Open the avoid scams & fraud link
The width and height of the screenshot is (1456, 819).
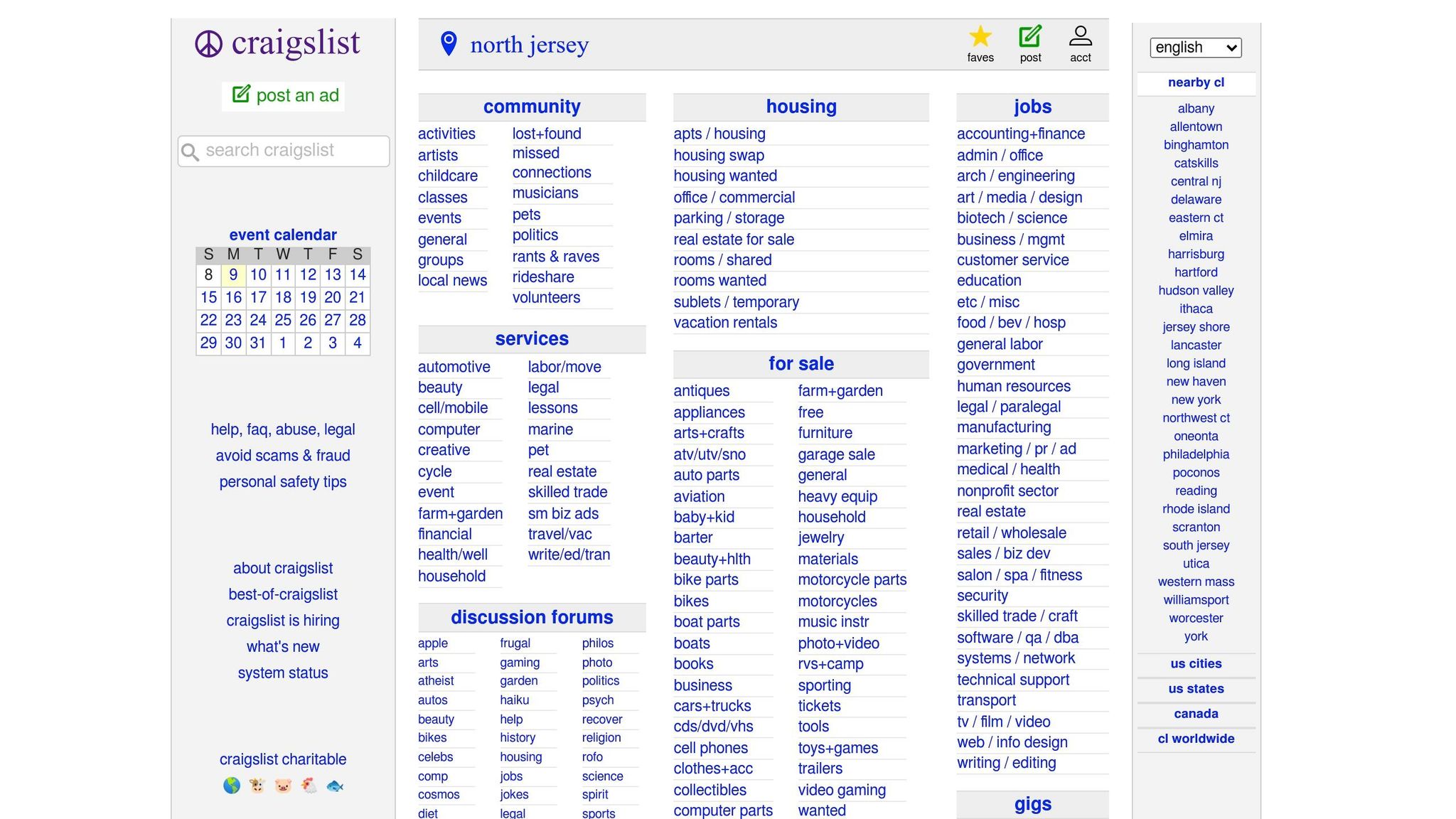point(283,456)
